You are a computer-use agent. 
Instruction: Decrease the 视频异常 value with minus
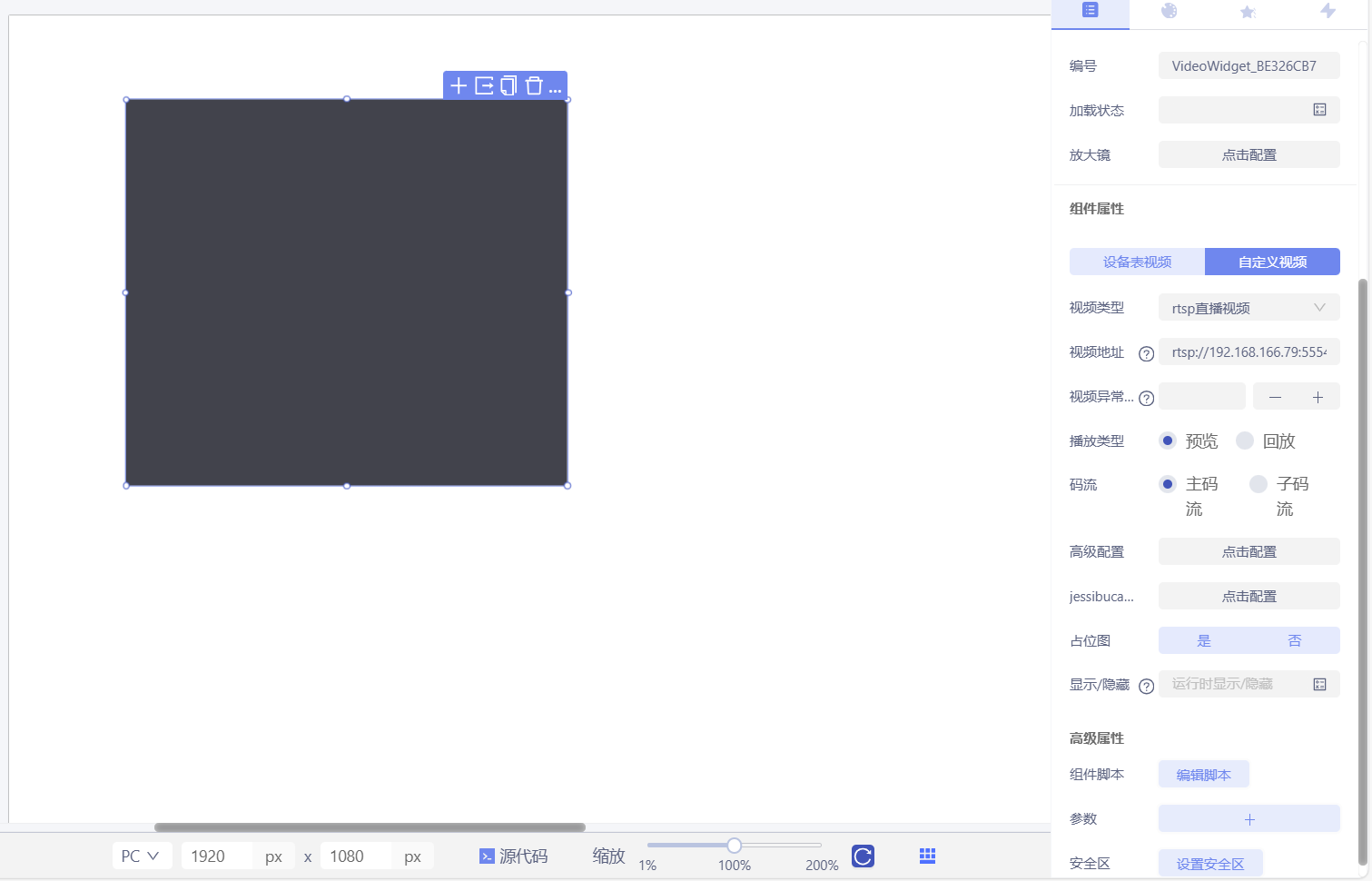[1275, 397]
